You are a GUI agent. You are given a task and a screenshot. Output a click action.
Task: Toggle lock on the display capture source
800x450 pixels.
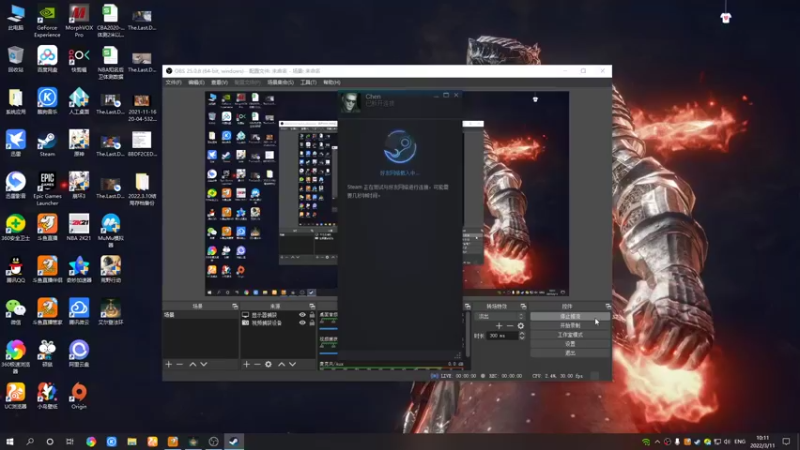tap(312, 315)
